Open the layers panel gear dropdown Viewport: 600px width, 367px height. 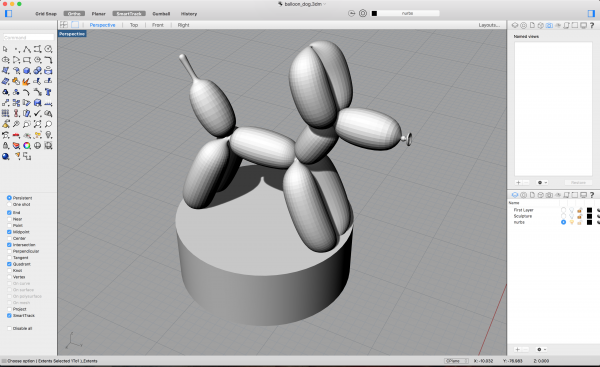click(x=541, y=349)
